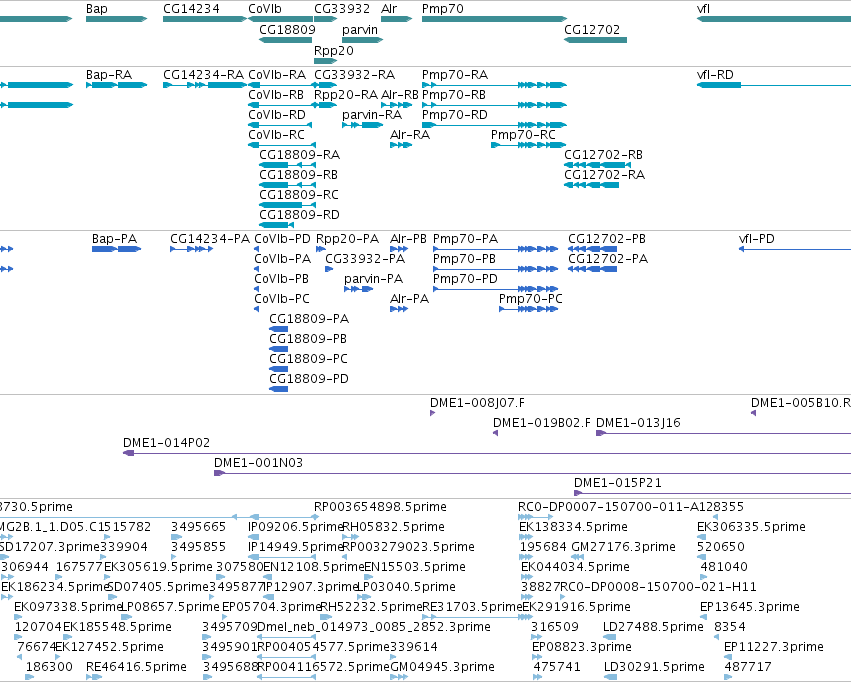Click the parvin-PA label
The width and height of the screenshot is (851, 682).
tap(373, 279)
